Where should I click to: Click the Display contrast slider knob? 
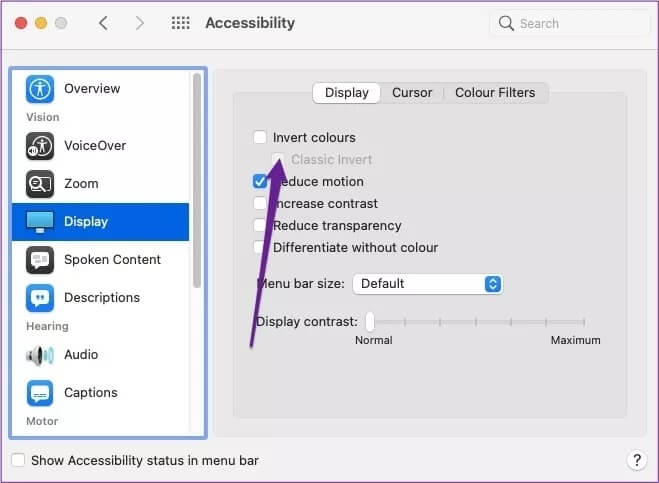tap(370, 322)
